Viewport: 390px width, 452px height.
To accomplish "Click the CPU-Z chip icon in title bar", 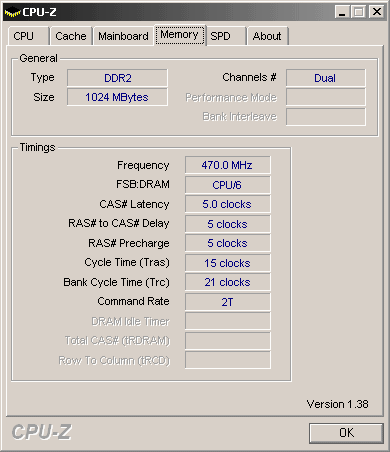I will [12, 13].
